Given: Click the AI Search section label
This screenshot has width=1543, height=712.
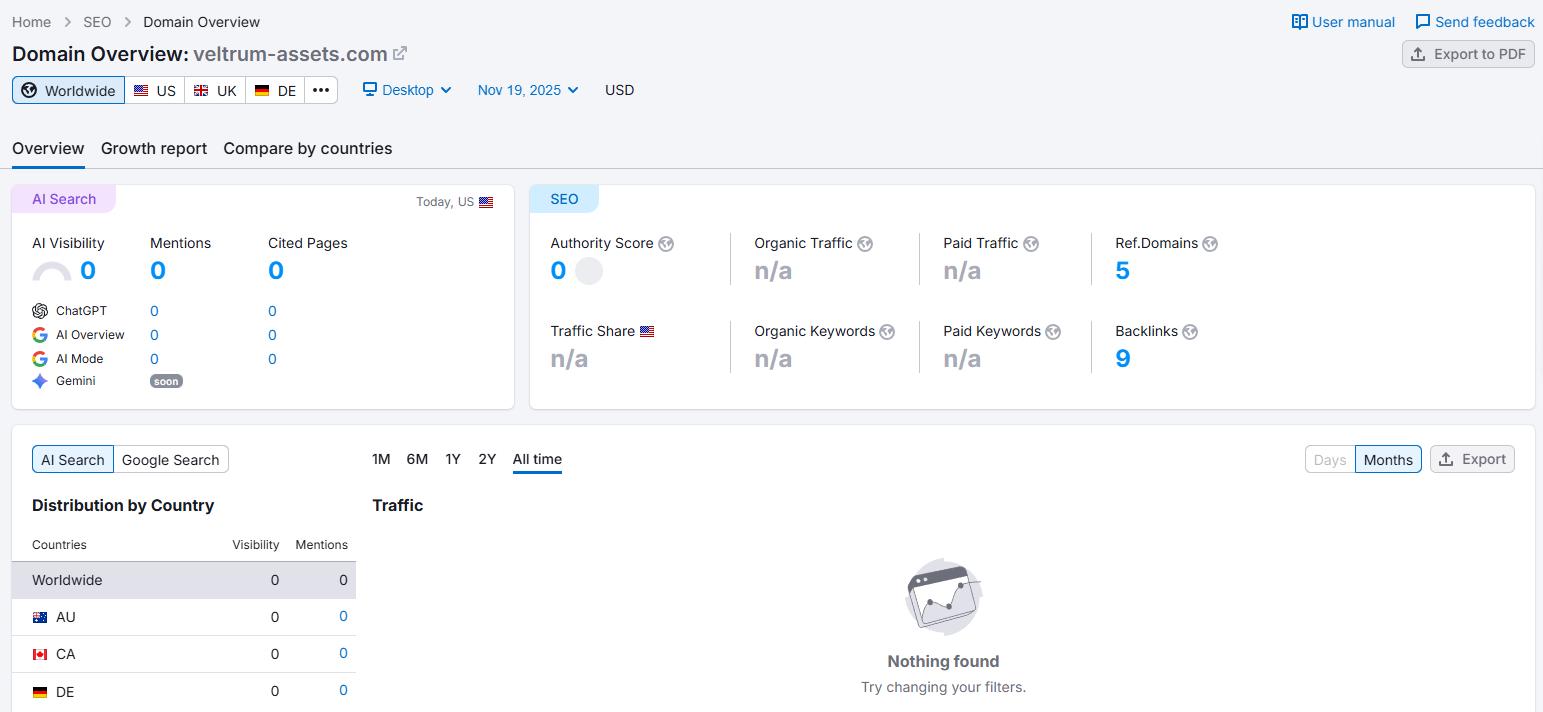Looking at the screenshot, I should 64,199.
